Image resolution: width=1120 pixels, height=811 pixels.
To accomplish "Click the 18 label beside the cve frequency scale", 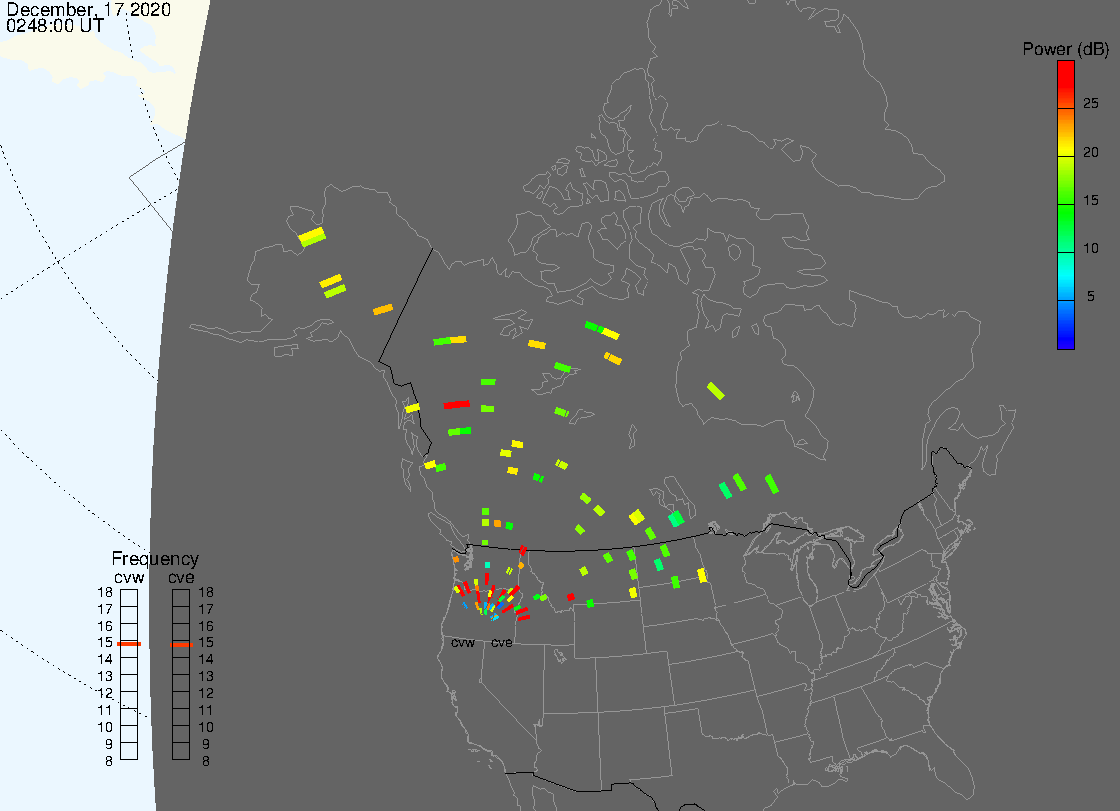I will [206, 592].
